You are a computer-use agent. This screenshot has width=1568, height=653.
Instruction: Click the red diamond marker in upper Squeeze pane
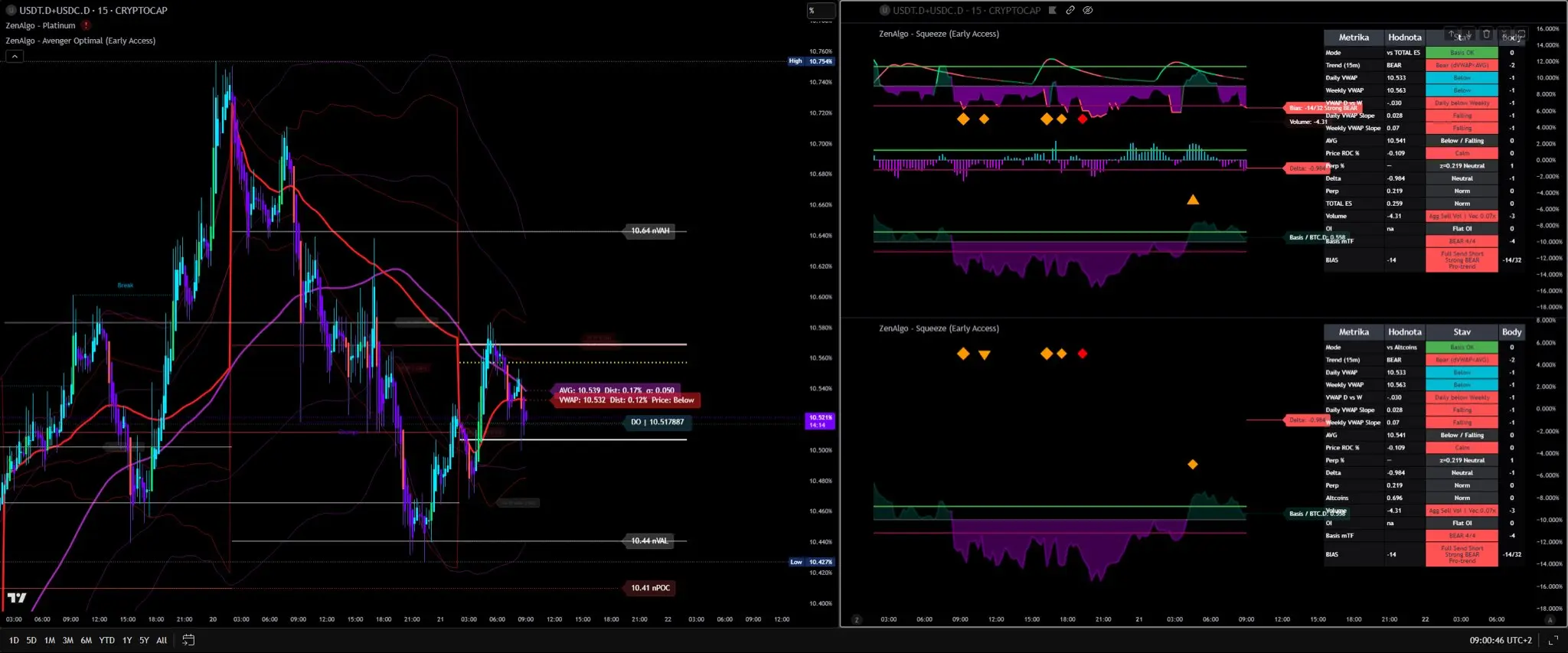[x=1082, y=119]
